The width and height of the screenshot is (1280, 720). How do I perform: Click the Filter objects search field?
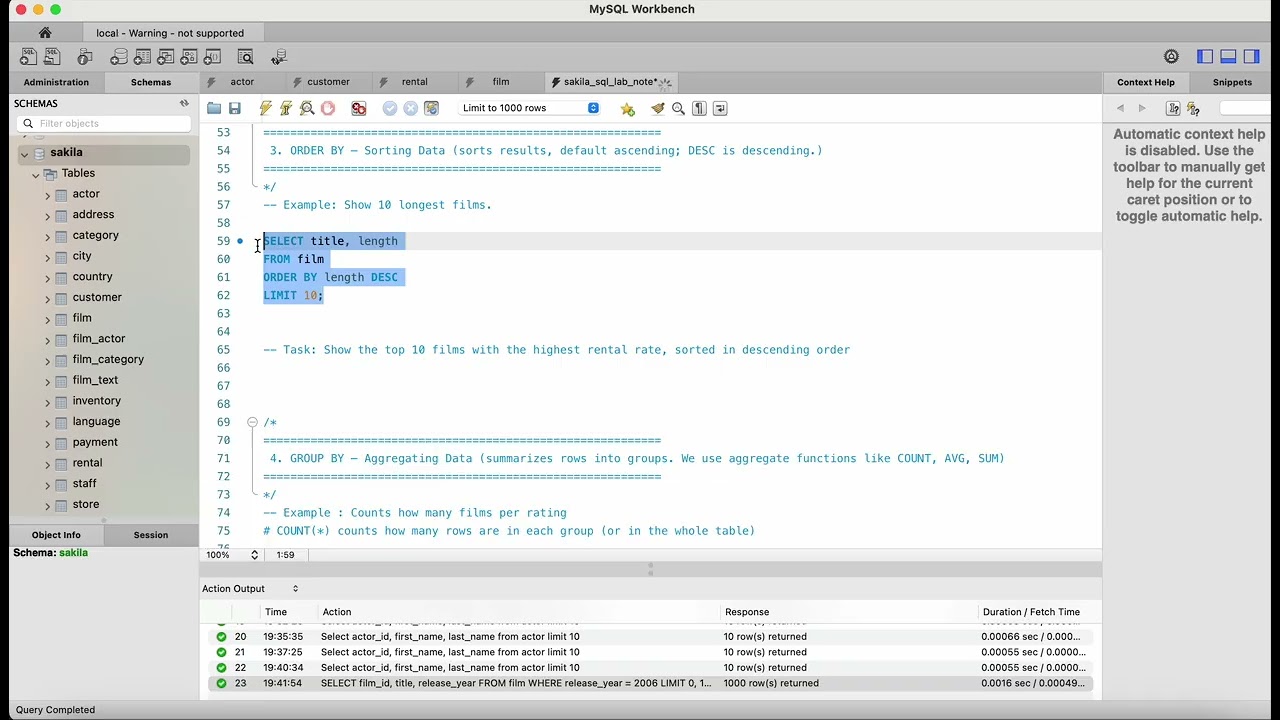(x=105, y=124)
